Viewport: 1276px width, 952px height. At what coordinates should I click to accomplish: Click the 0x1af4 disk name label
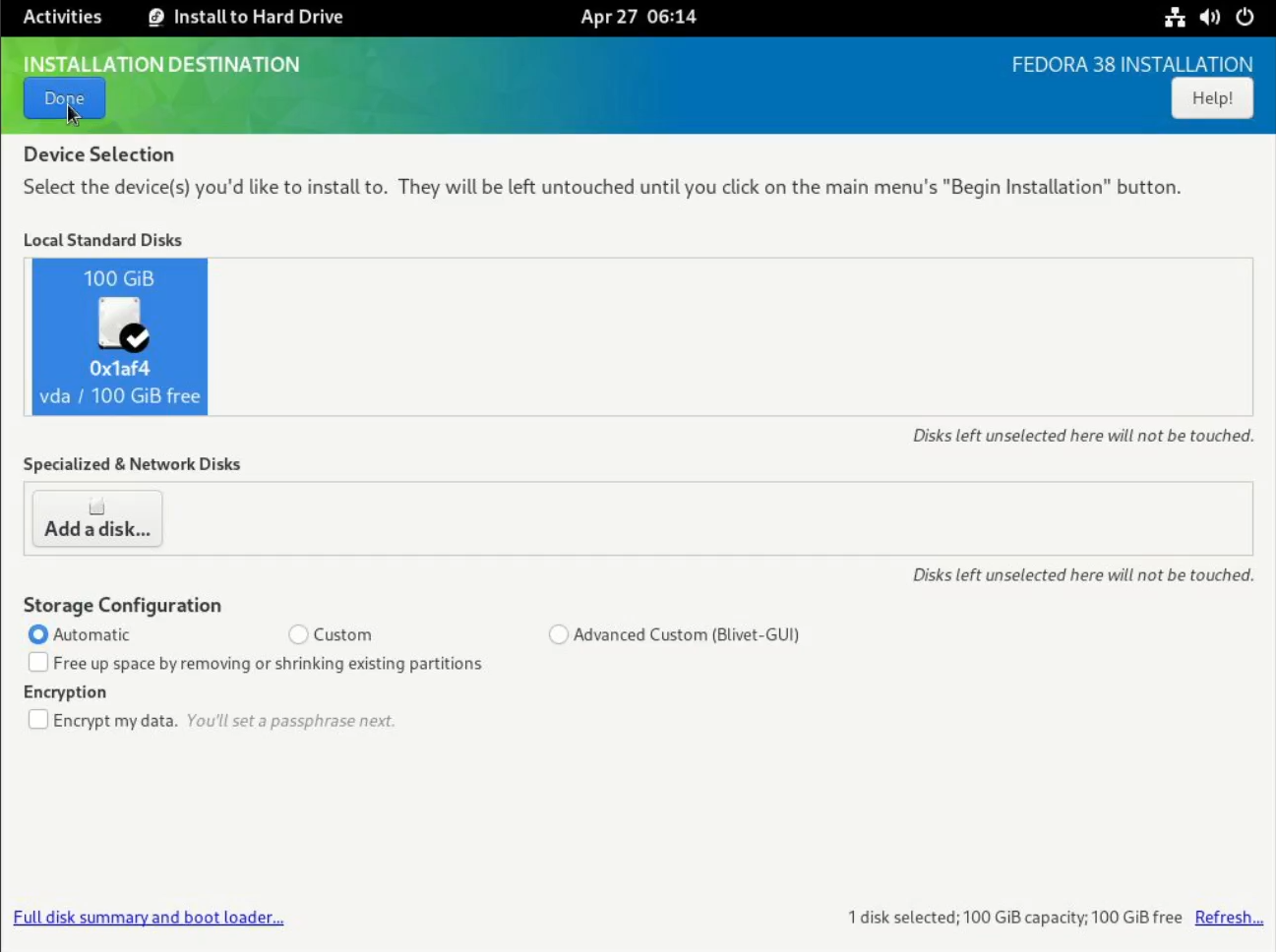120,368
